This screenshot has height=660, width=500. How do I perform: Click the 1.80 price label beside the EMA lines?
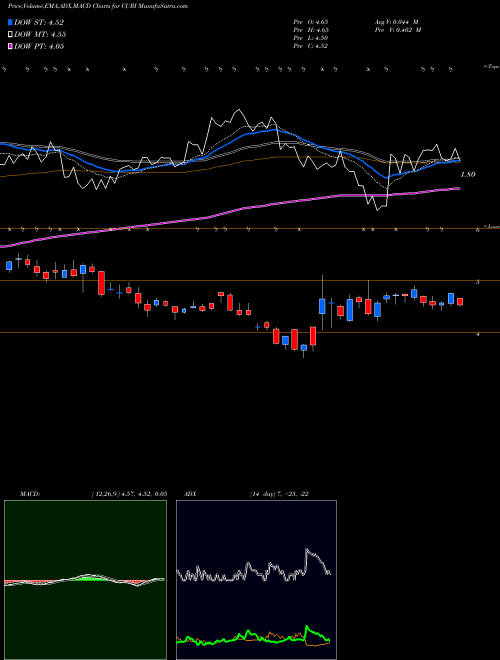(468, 174)
